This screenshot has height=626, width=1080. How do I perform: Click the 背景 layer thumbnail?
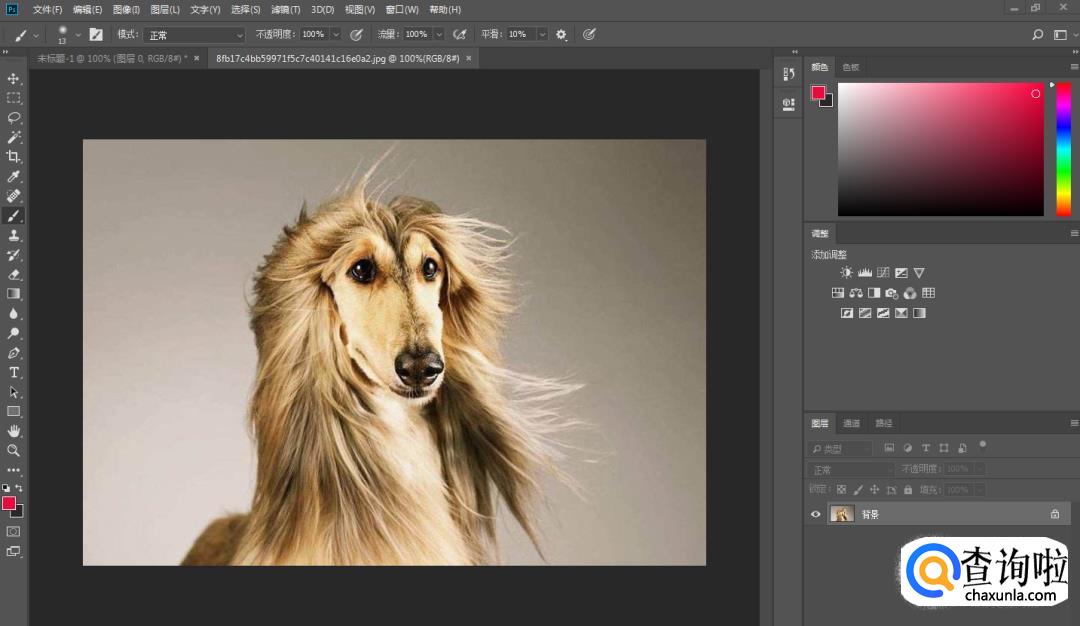coord(842,514)
